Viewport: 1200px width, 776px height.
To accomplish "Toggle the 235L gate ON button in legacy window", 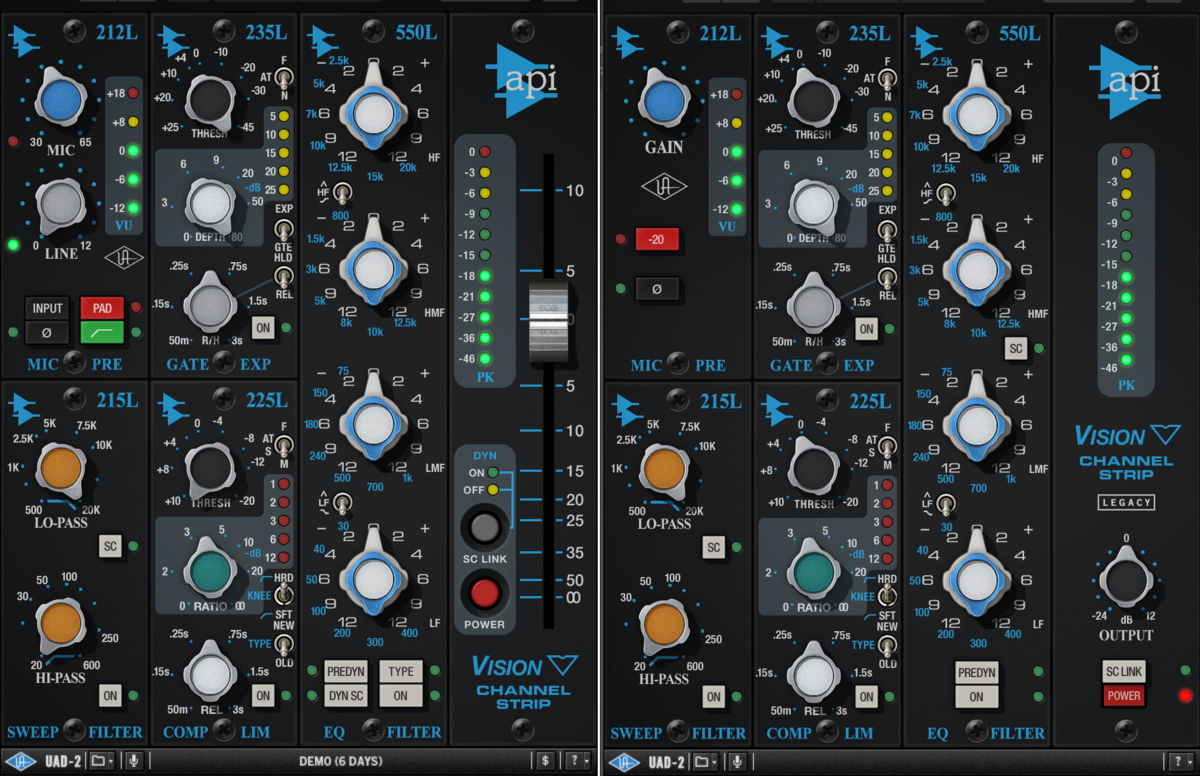I will click(x=866, y=328).
